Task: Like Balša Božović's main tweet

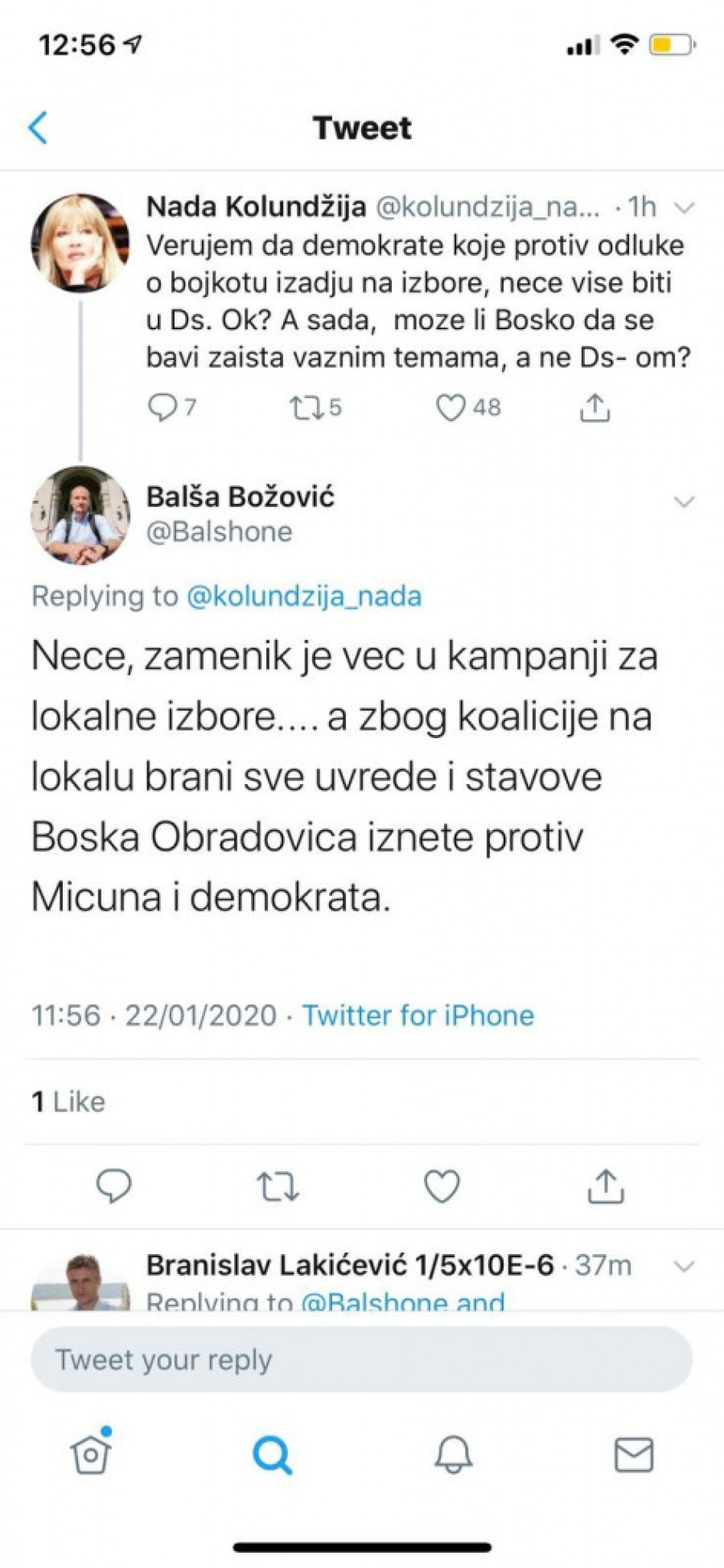Action: [442, 1186]
